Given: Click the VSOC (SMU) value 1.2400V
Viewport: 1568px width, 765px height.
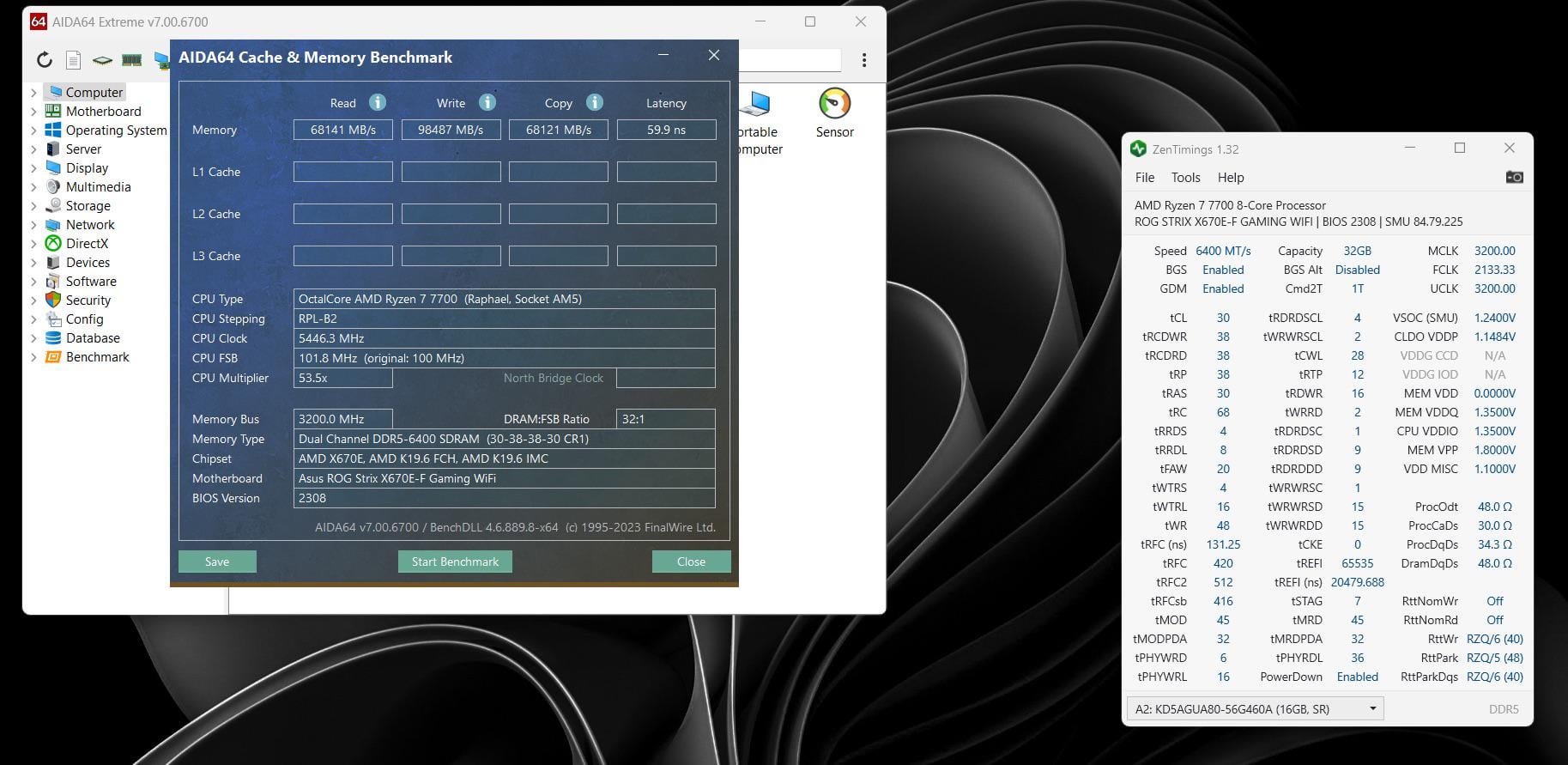Looking at the screenshot, I should click(x=1495, y=318).
